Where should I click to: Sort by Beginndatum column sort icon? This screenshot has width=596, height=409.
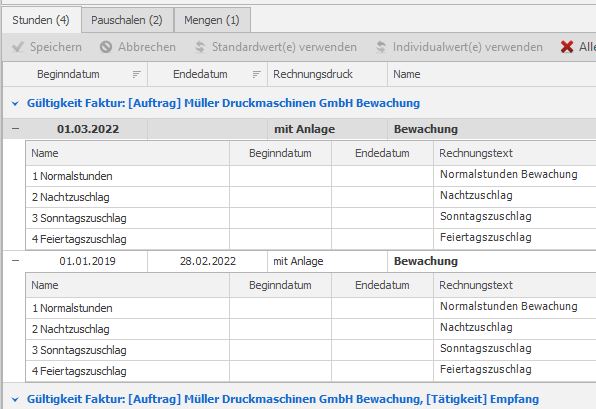[x=136, y=75]
